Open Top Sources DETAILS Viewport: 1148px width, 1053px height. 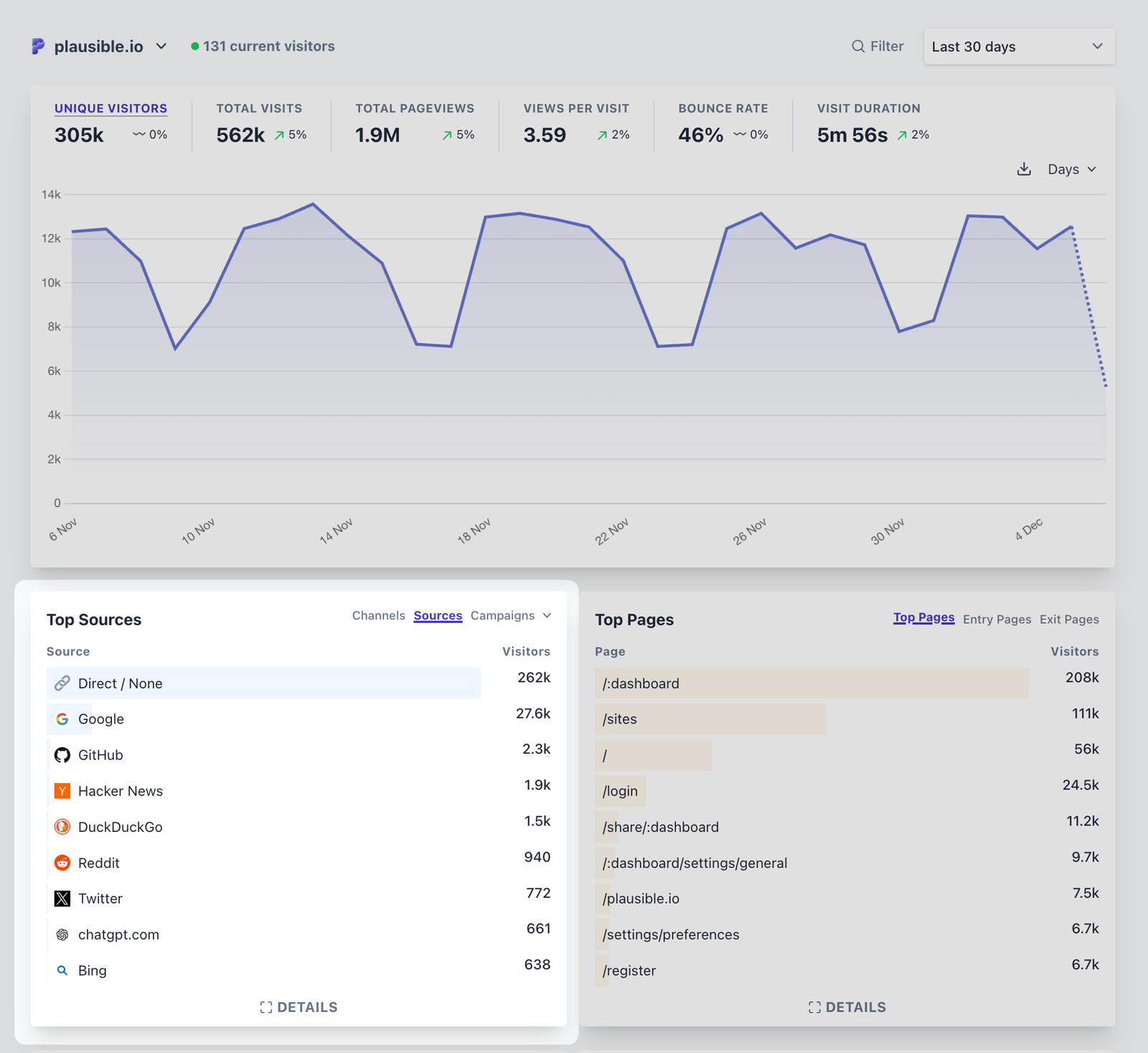298,1007
